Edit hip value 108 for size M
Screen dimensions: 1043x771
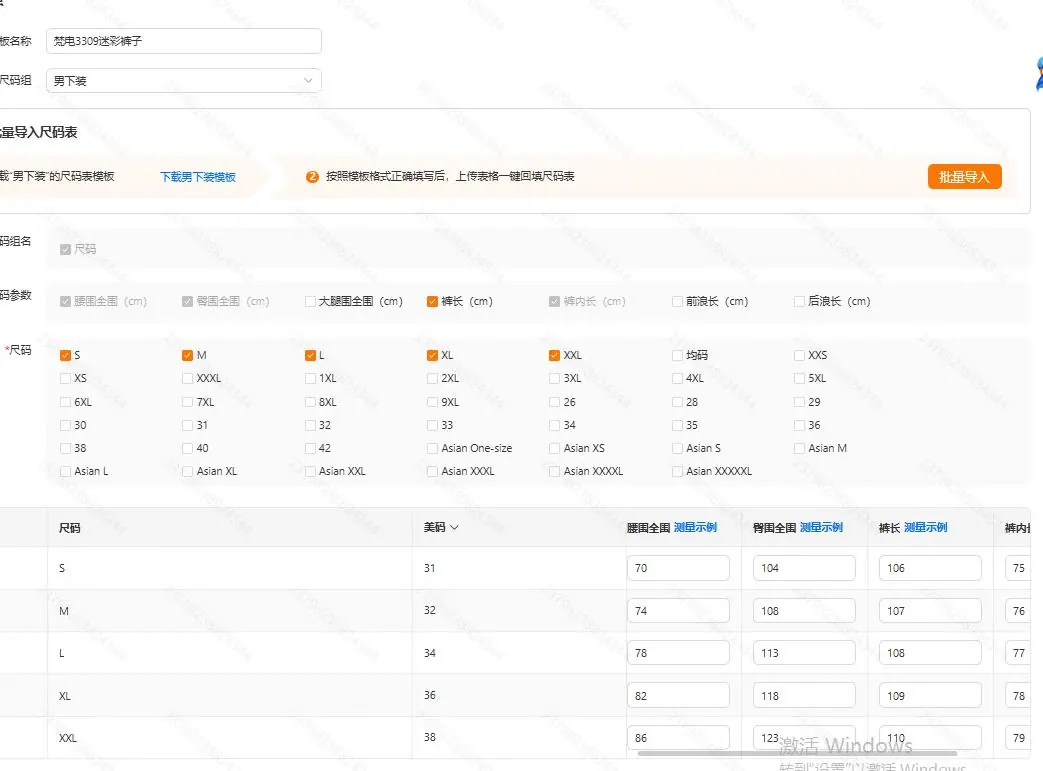tap(804, 611)
